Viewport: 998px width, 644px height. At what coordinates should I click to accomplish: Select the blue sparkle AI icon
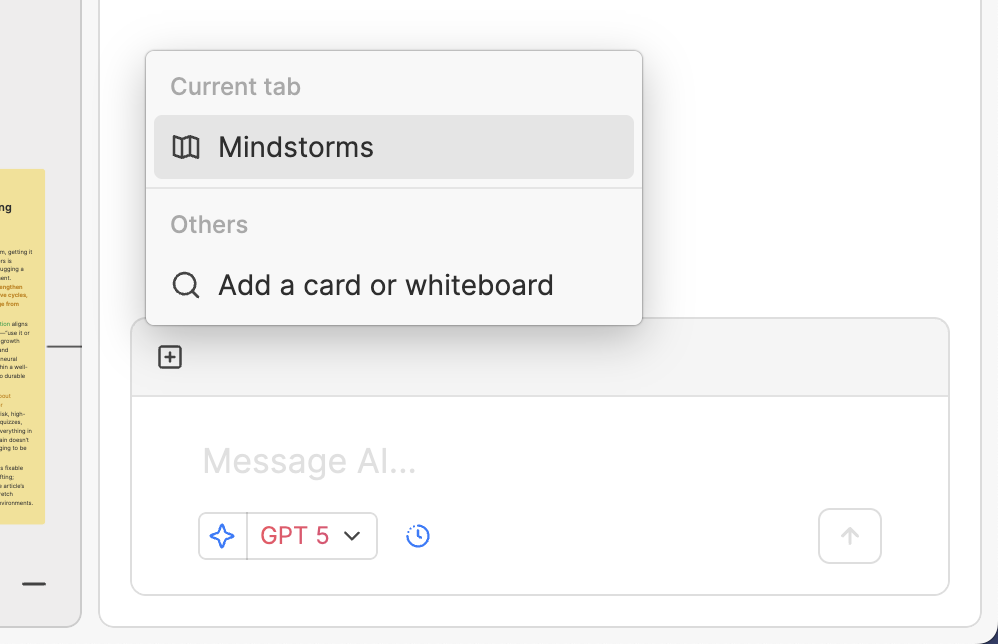pos(222,536)
